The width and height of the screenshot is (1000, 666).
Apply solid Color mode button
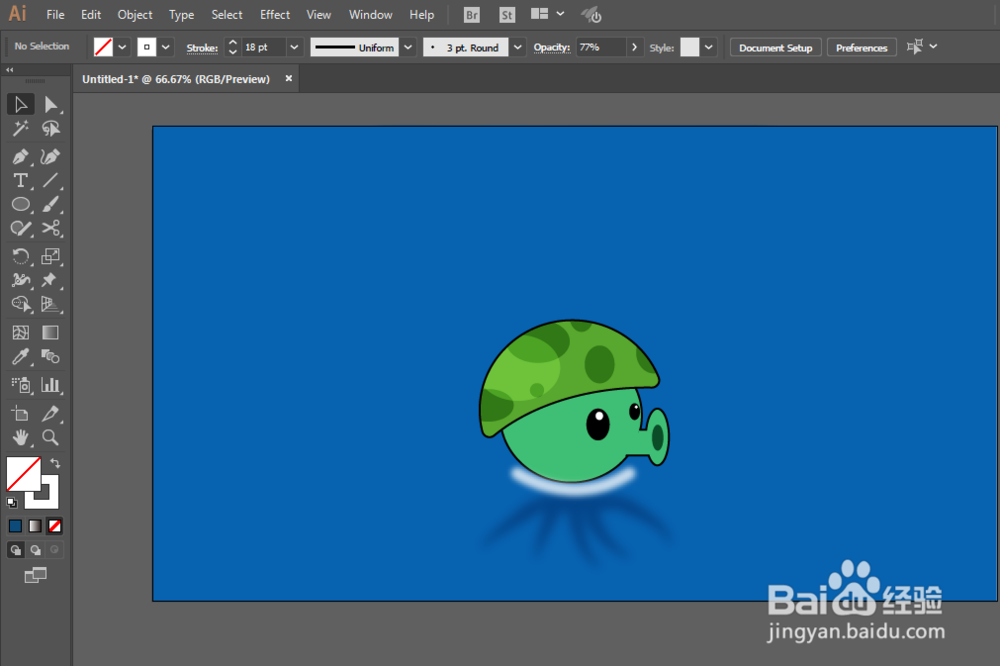coord(15,526)
